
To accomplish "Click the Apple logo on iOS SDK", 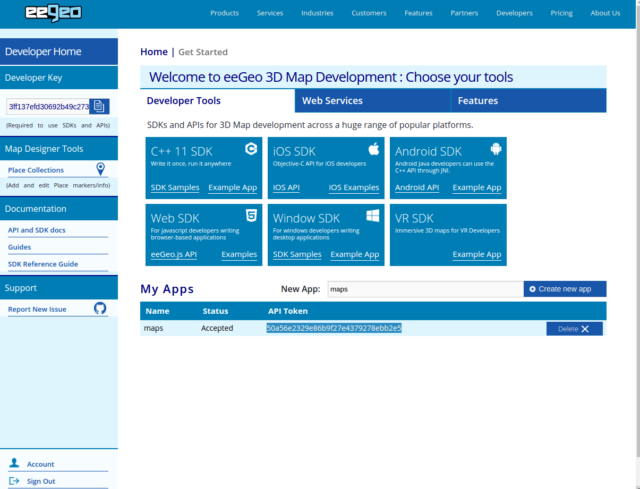I will (x=373, y=149).
